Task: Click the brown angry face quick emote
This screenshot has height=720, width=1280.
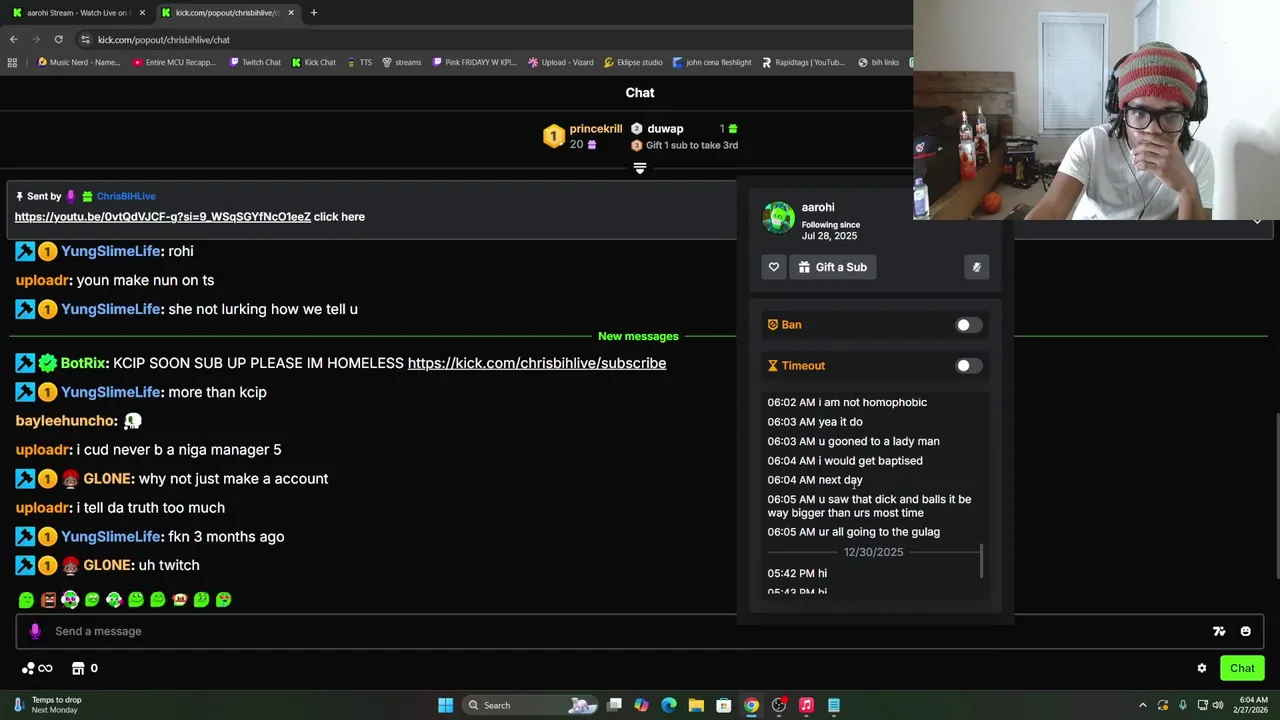Action: pos(48,600)
